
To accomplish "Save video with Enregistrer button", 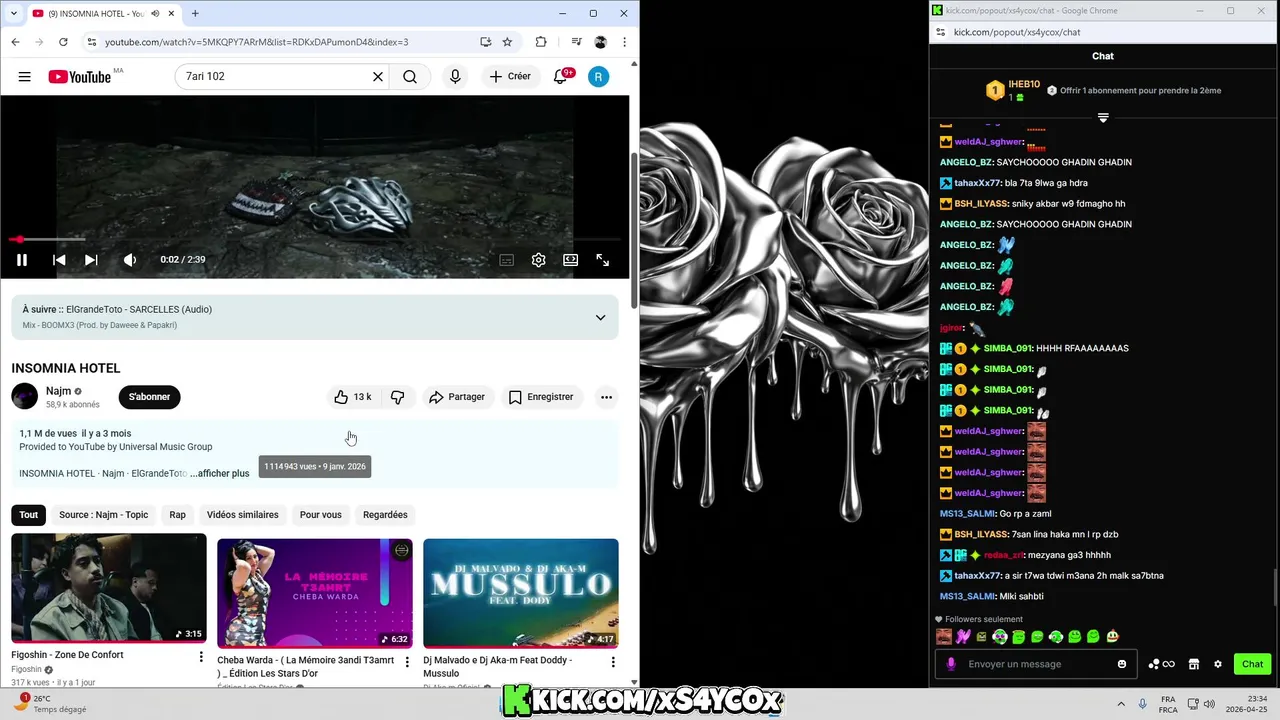I will click(x=540, y=397).
